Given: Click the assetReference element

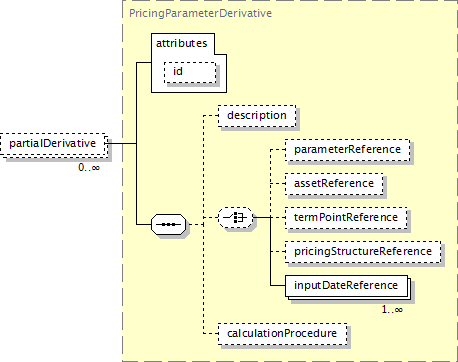Looking at the screenshot, I should tap(334, 184).
